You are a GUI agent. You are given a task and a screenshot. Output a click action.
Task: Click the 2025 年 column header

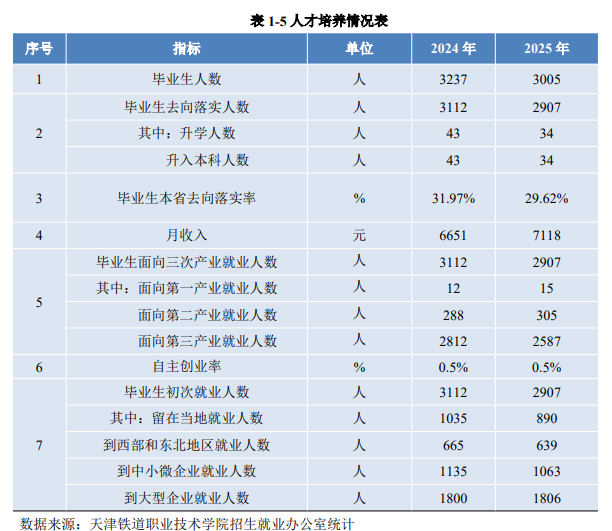[546, 48]
